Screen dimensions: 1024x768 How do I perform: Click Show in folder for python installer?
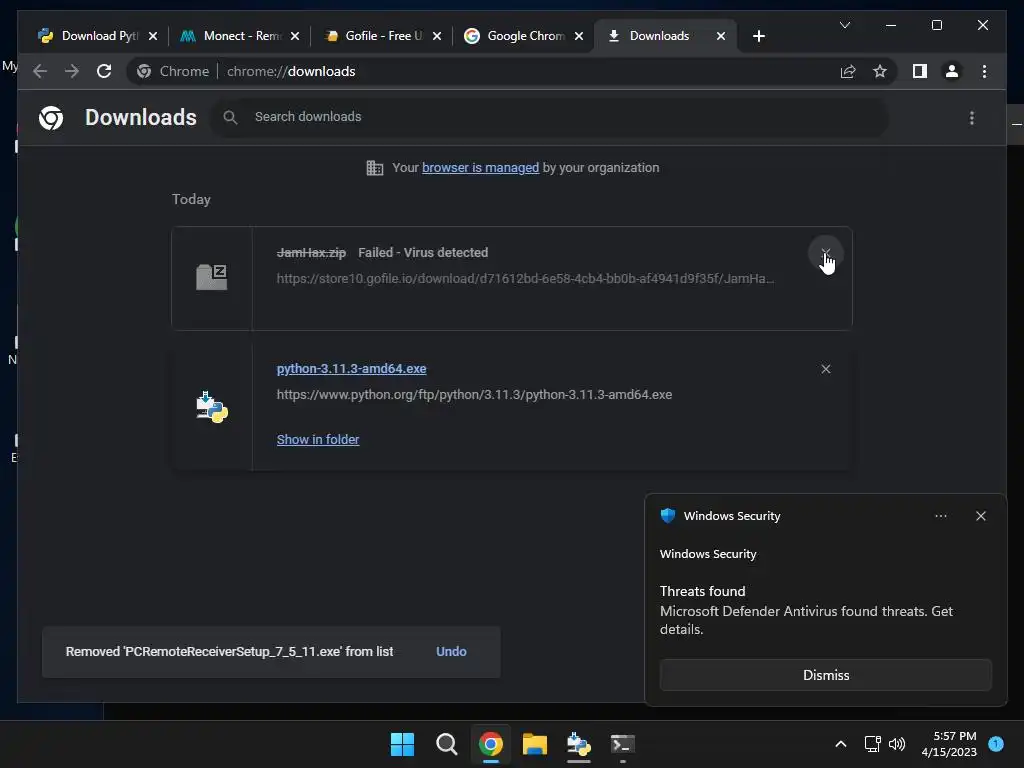(318, 440)
